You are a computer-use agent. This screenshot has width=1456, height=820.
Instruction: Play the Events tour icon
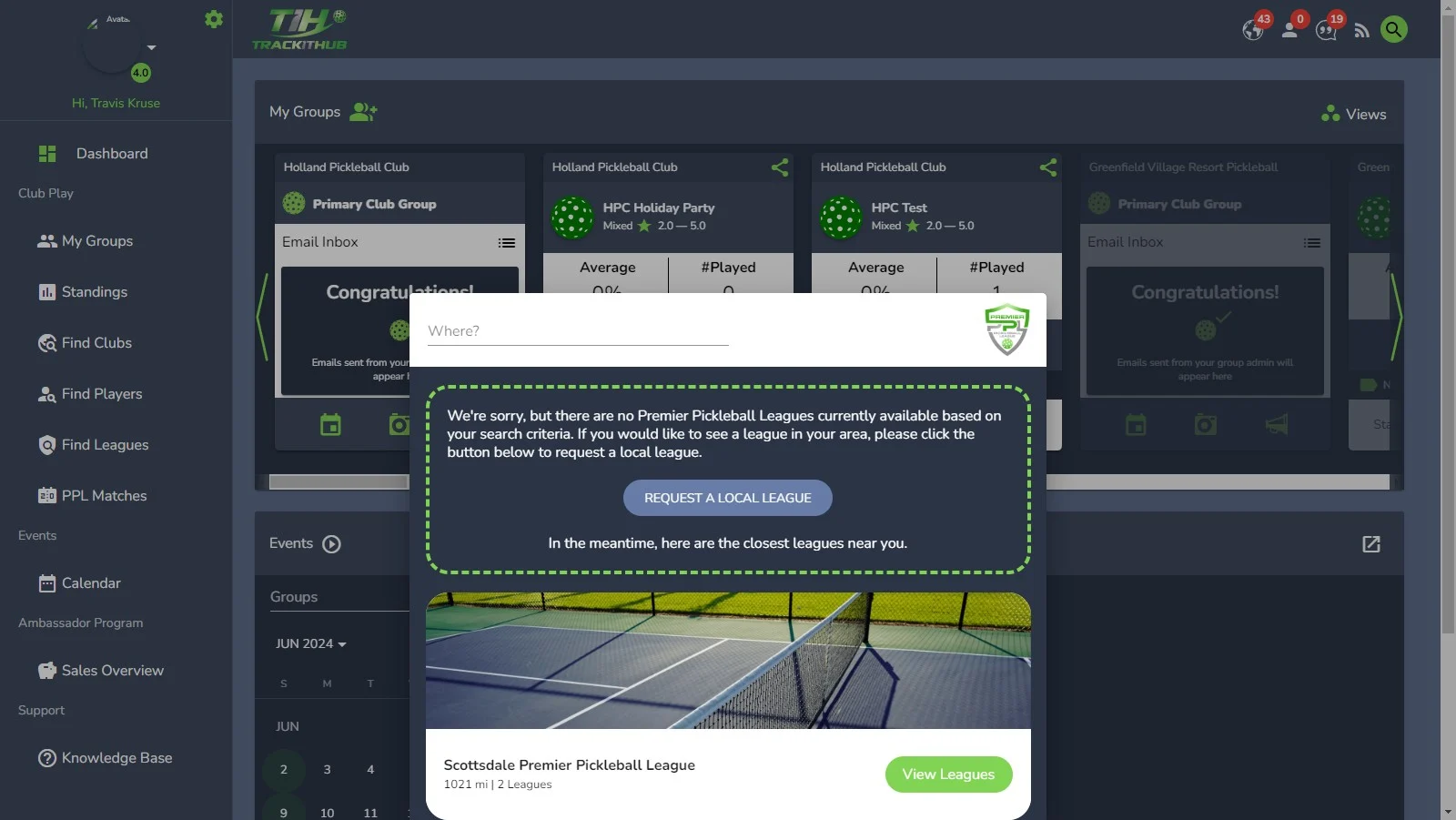(x=332, y=544)
